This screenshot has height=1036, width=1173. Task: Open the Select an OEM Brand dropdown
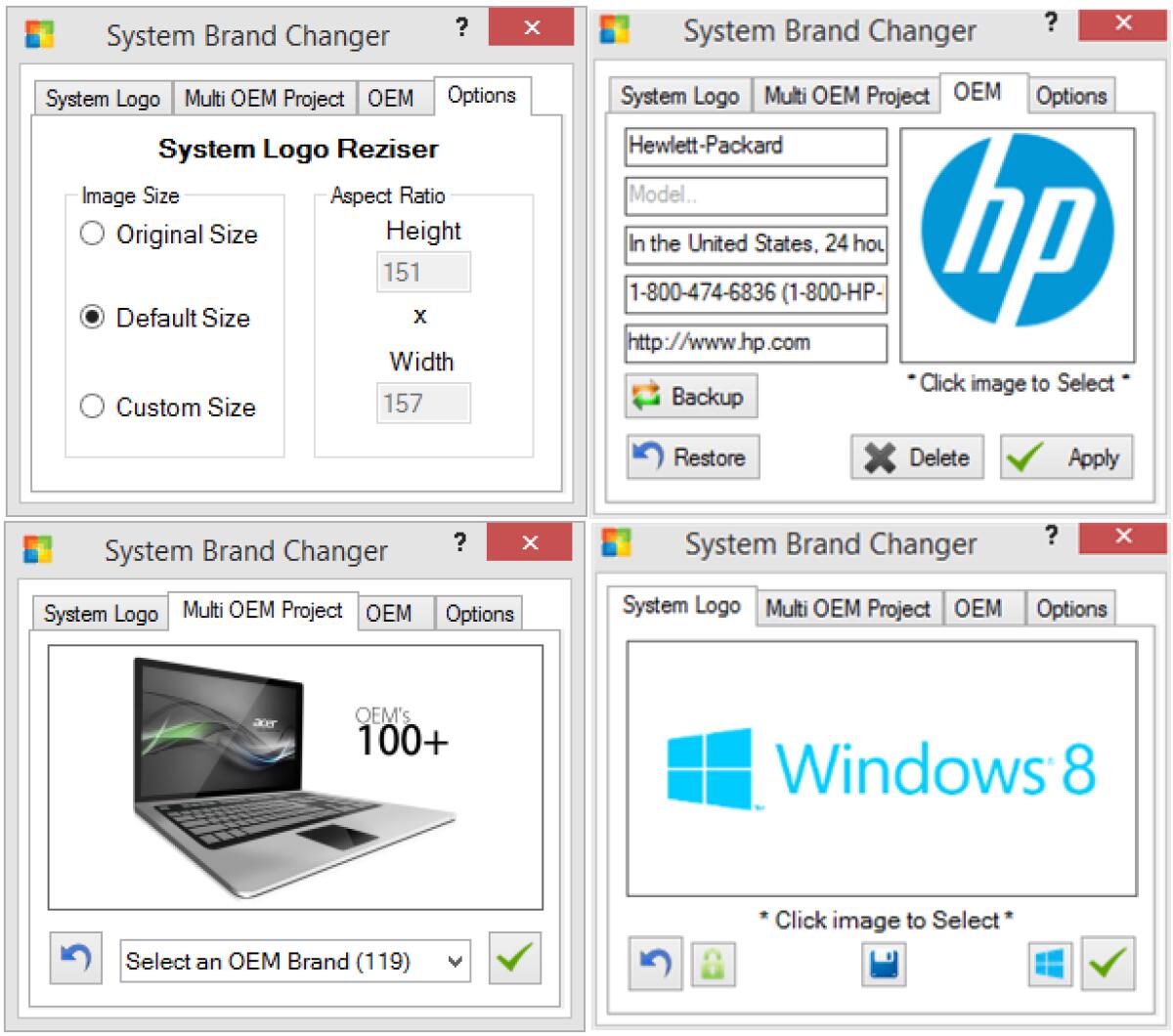click(x=293, y=961)
